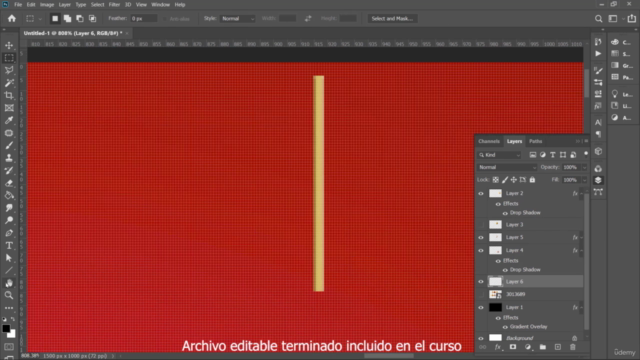The height and width of the screenshot is (360, 640).
Task: Select the Background layer name
Action: click(520, 338)
